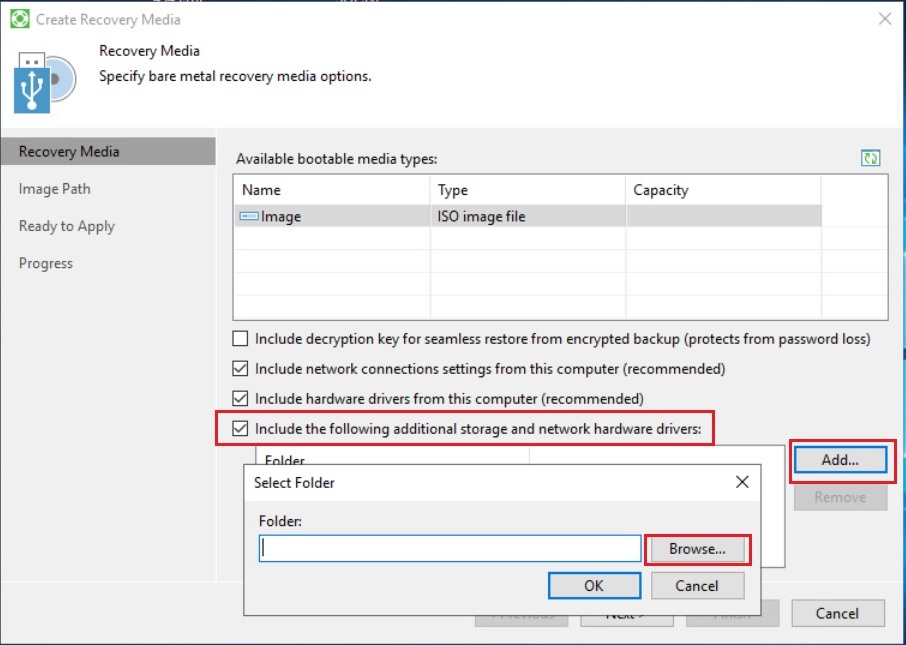Select the Image drive icon in list
Viewport: 906px width, 645px height.
249,216
